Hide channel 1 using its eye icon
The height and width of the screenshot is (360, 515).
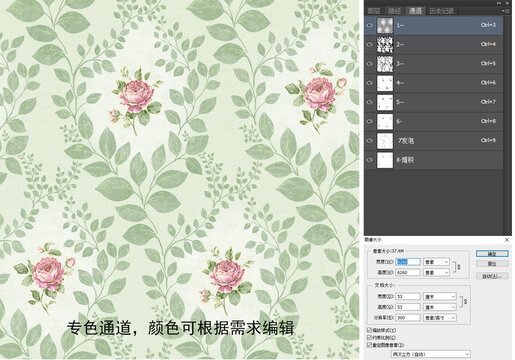369,25
